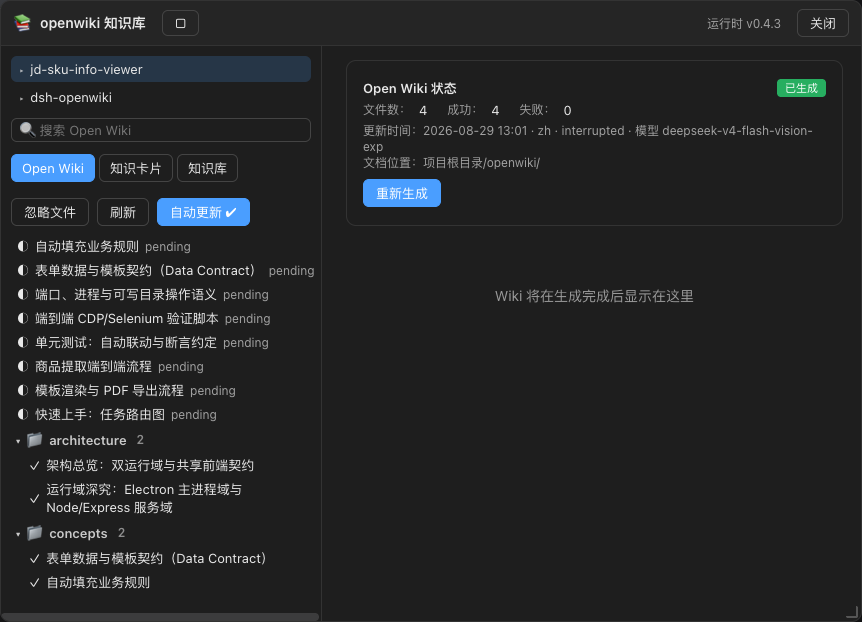Open 运行域深究：Electron 主进程域 page
This screenshot has width=862, height=622.
click(144, 499)
